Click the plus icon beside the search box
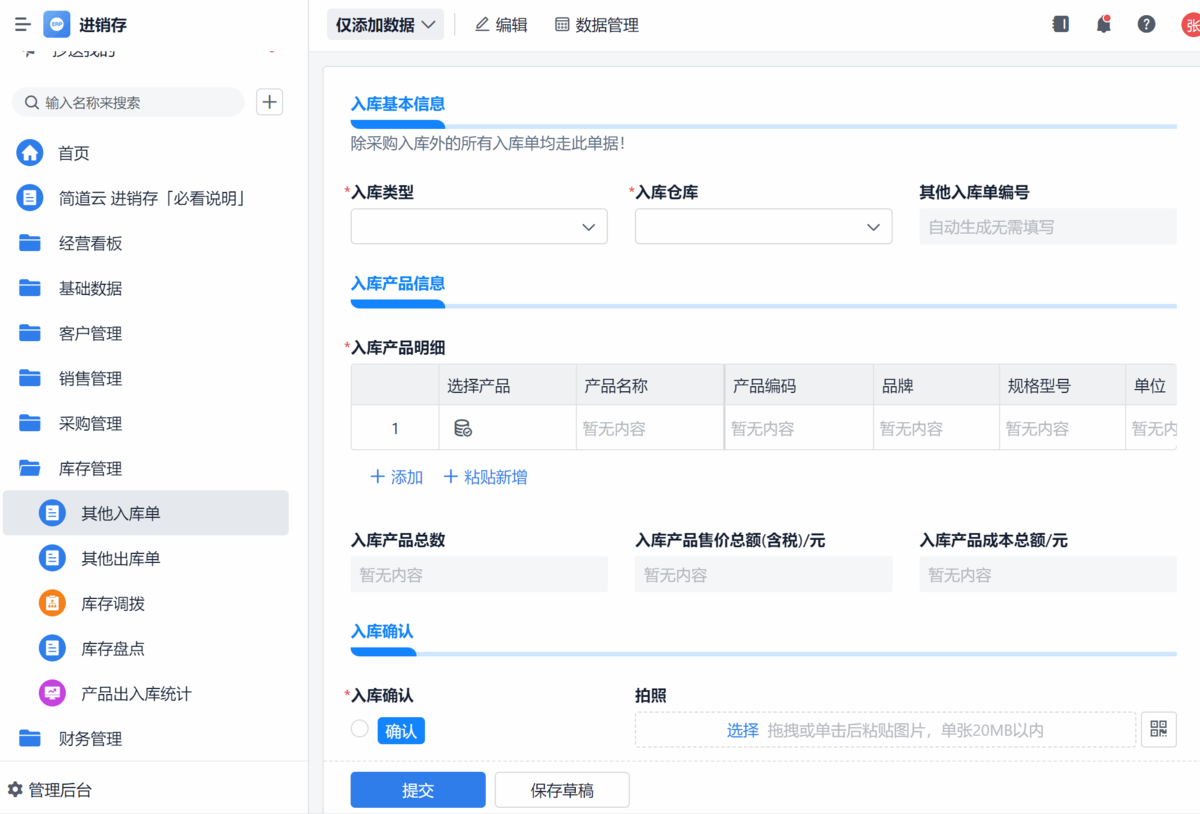 (x=270, y=102)
